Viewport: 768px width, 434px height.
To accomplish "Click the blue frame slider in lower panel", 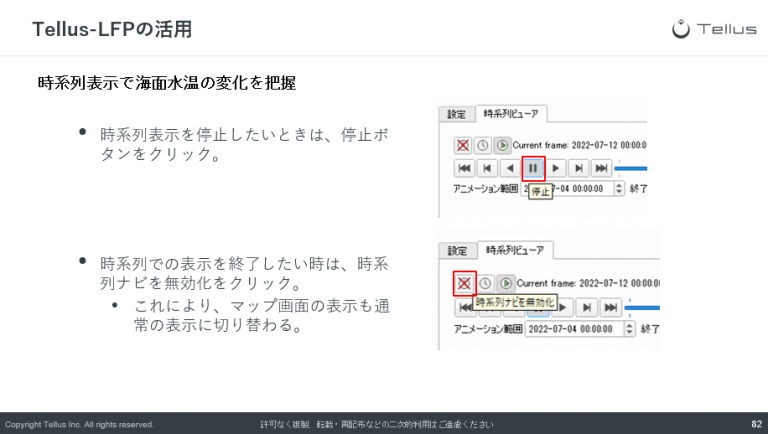I will [642, 308].
